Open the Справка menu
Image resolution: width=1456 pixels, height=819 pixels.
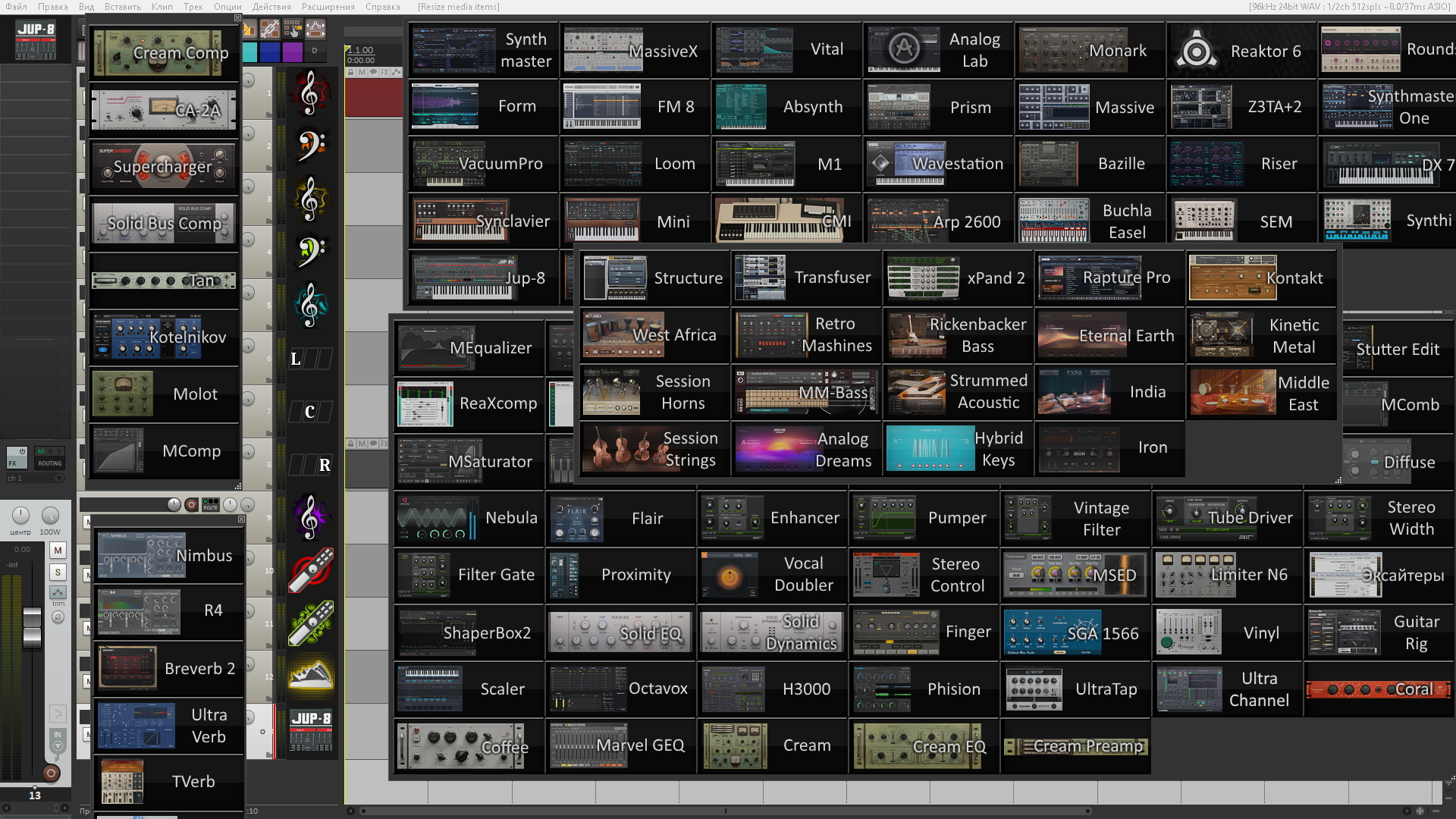pyautogui.click(x=383, y=7)
